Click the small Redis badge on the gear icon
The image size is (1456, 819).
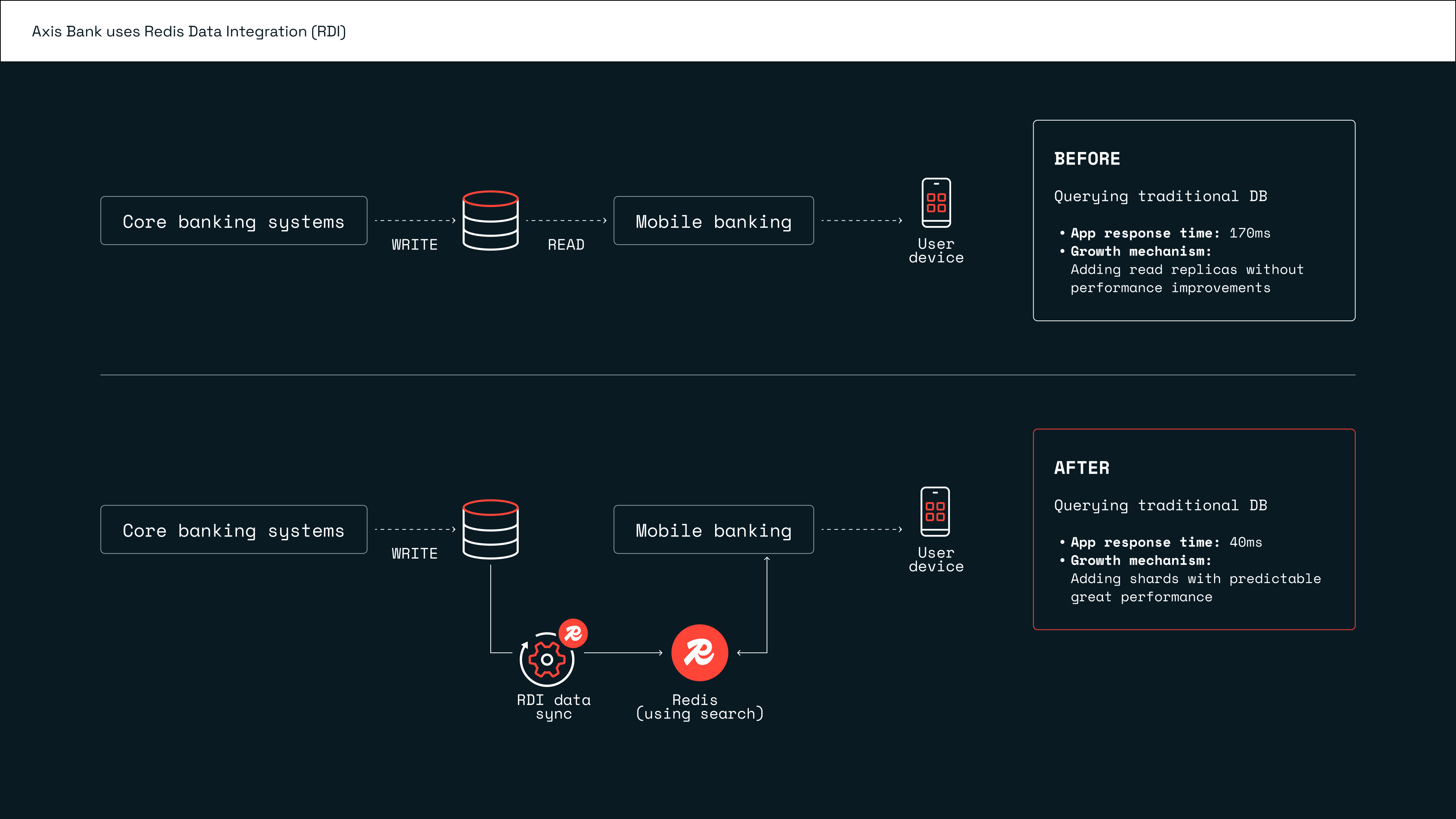coord(573,633)
